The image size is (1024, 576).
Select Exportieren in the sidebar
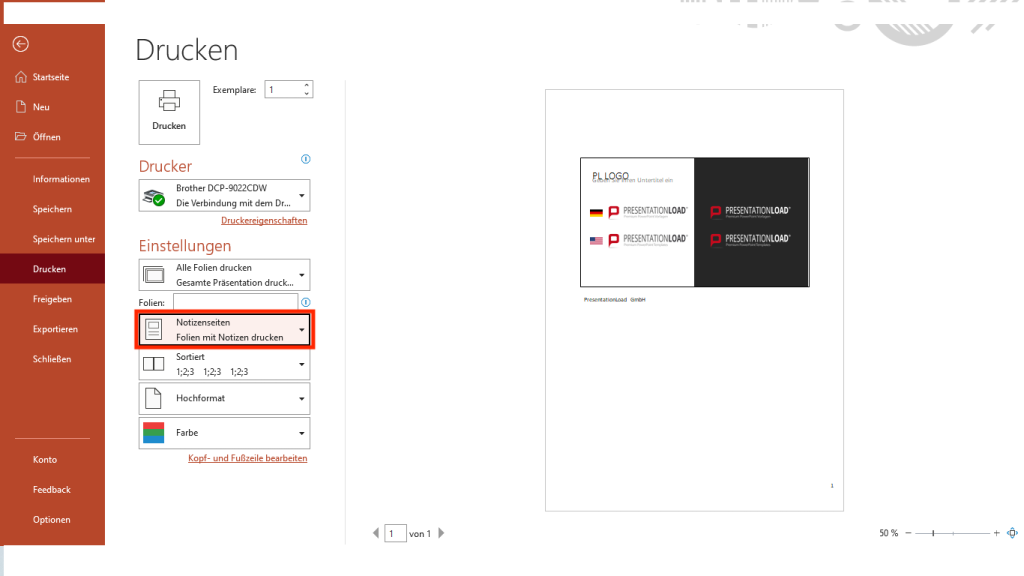52,328
